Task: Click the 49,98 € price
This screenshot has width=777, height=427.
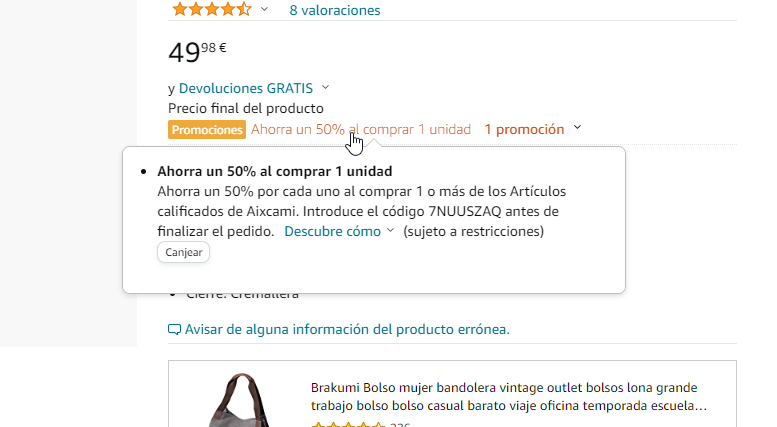Action: coord(197,52)
